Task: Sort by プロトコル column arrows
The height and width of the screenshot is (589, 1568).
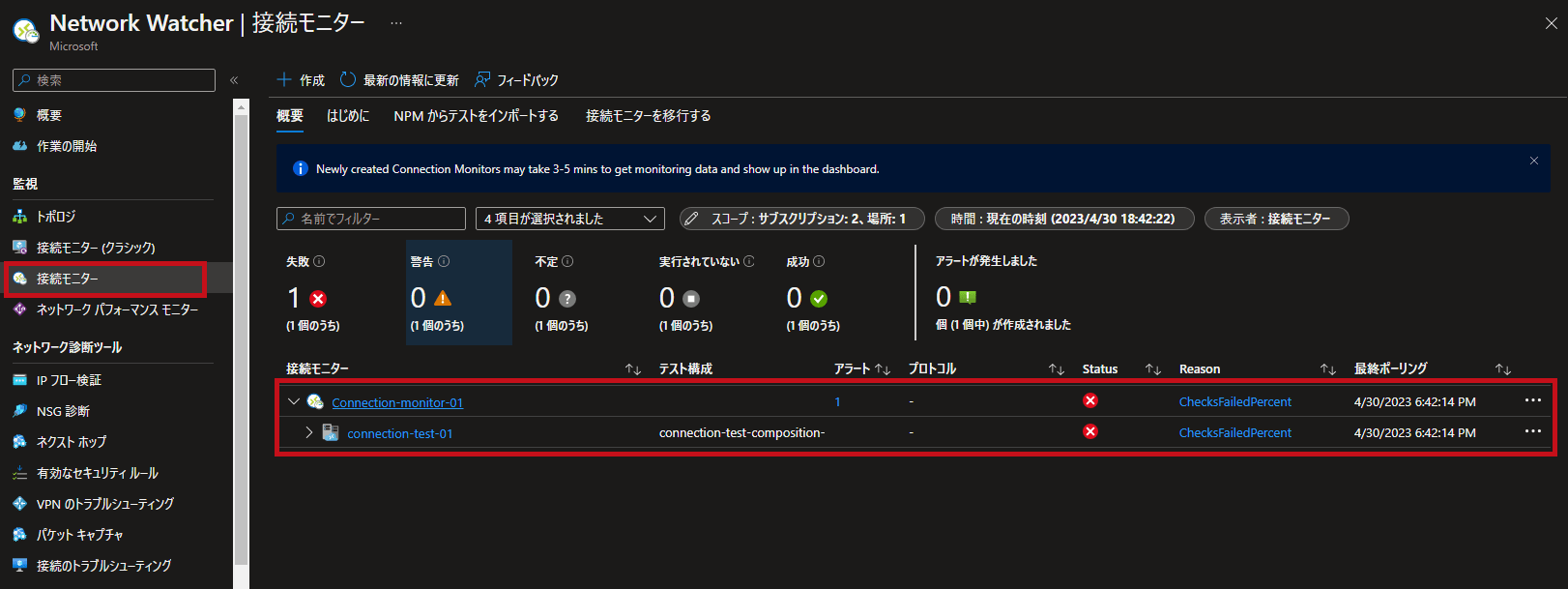Action: coord(1057,369)
